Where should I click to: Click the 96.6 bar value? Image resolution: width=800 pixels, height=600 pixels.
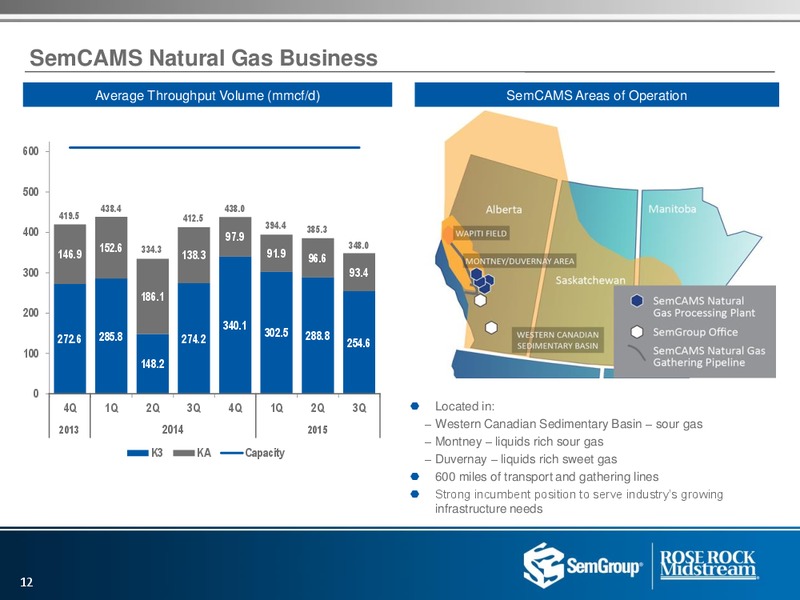(317, 258)
